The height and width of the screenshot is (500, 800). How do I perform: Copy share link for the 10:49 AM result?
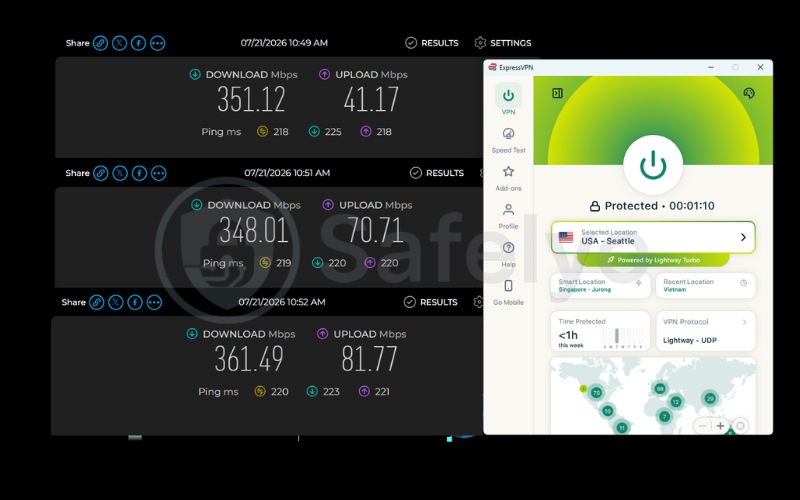pyautogui.click(x=101, y=43)
